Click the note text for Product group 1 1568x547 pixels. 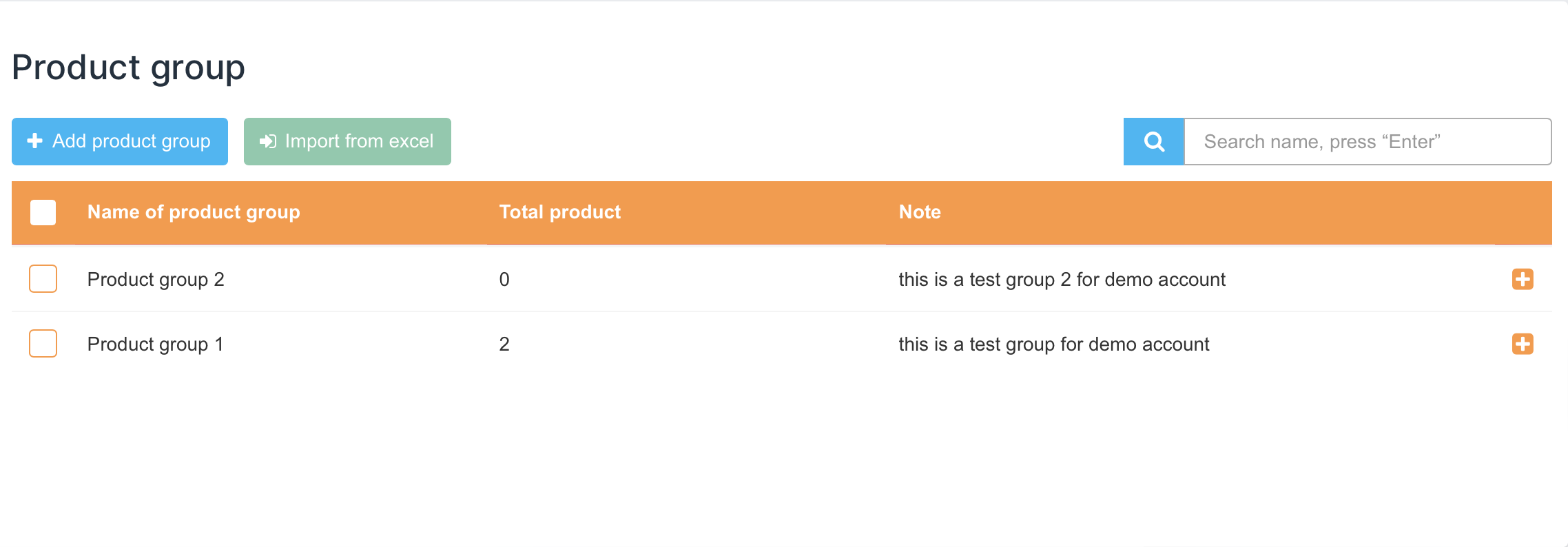(x=1053, y=344)
